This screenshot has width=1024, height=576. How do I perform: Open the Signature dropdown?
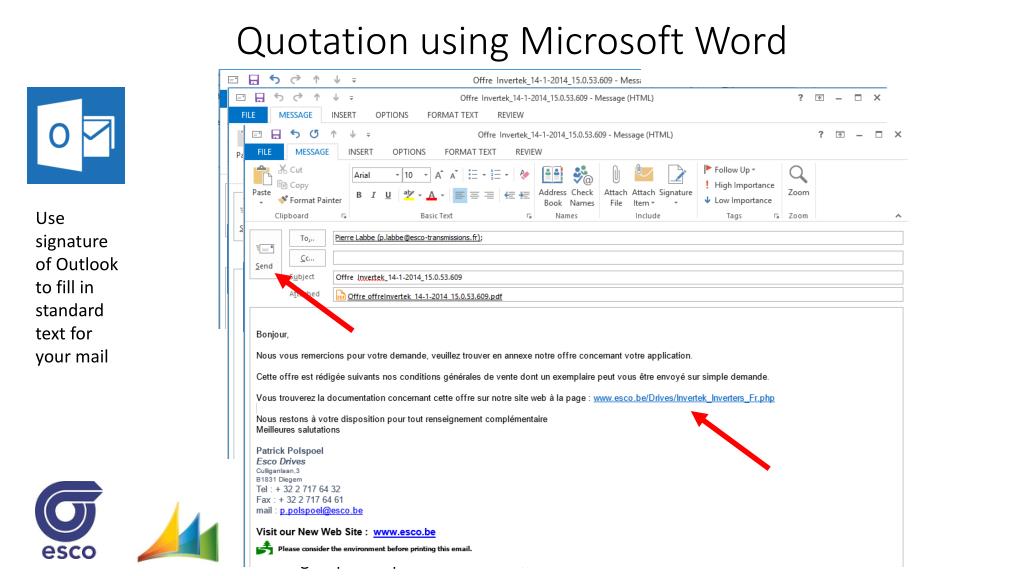(x=676, y=185)
